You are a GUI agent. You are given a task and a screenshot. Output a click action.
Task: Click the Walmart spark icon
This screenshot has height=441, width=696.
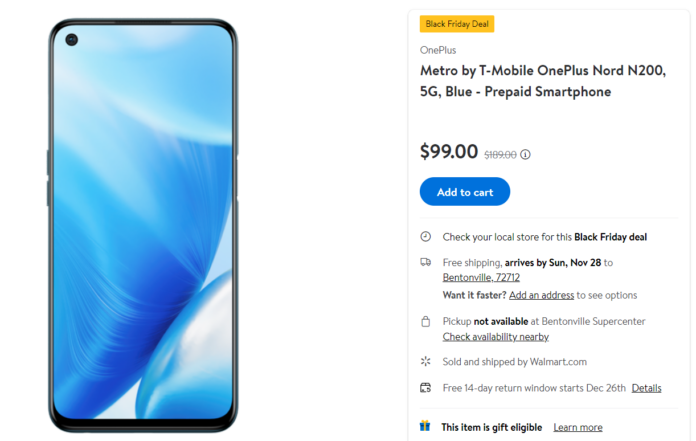click(x=426, y=361)
